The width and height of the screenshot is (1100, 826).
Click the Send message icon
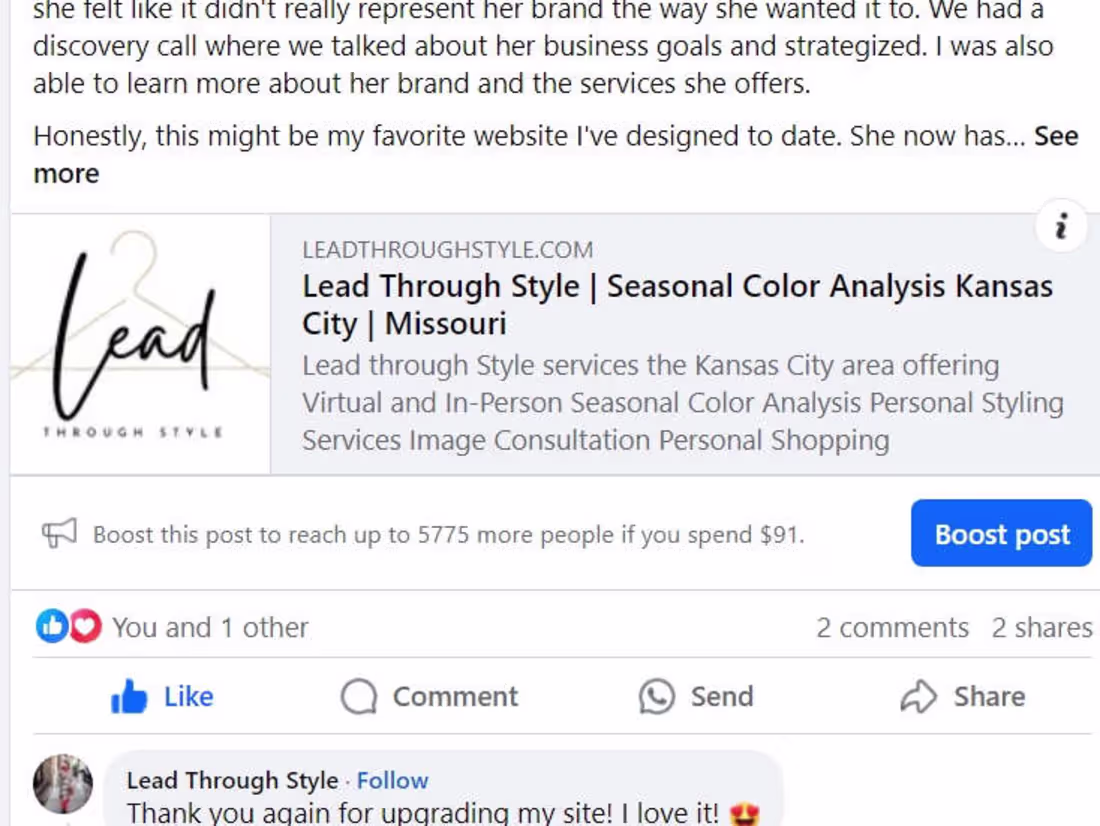point(656,696)
